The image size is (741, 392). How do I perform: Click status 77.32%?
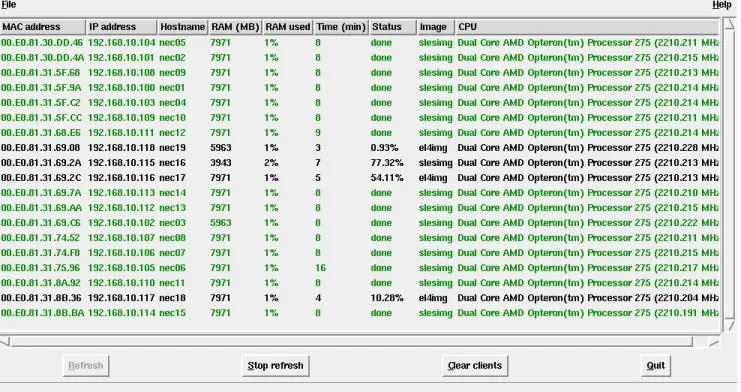[387, 163]
